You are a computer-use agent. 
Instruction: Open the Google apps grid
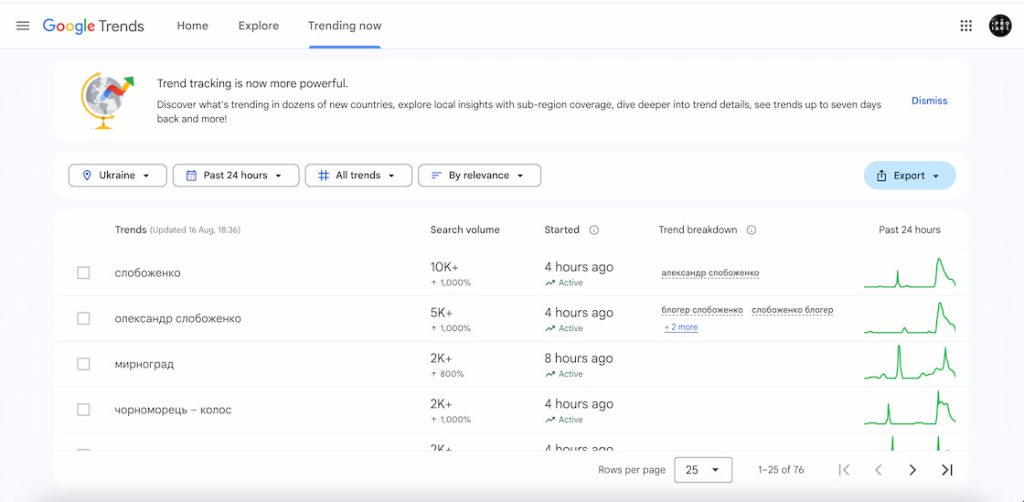[966, 26]
